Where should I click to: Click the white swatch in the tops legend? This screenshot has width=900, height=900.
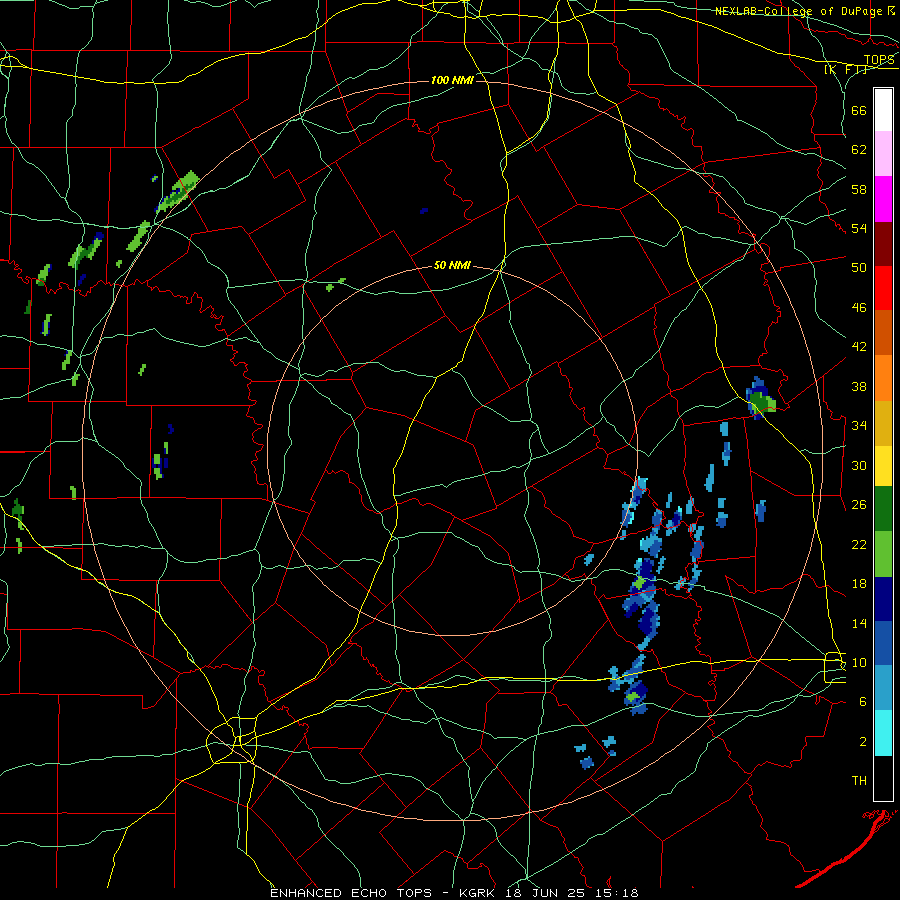pos(883,110)
